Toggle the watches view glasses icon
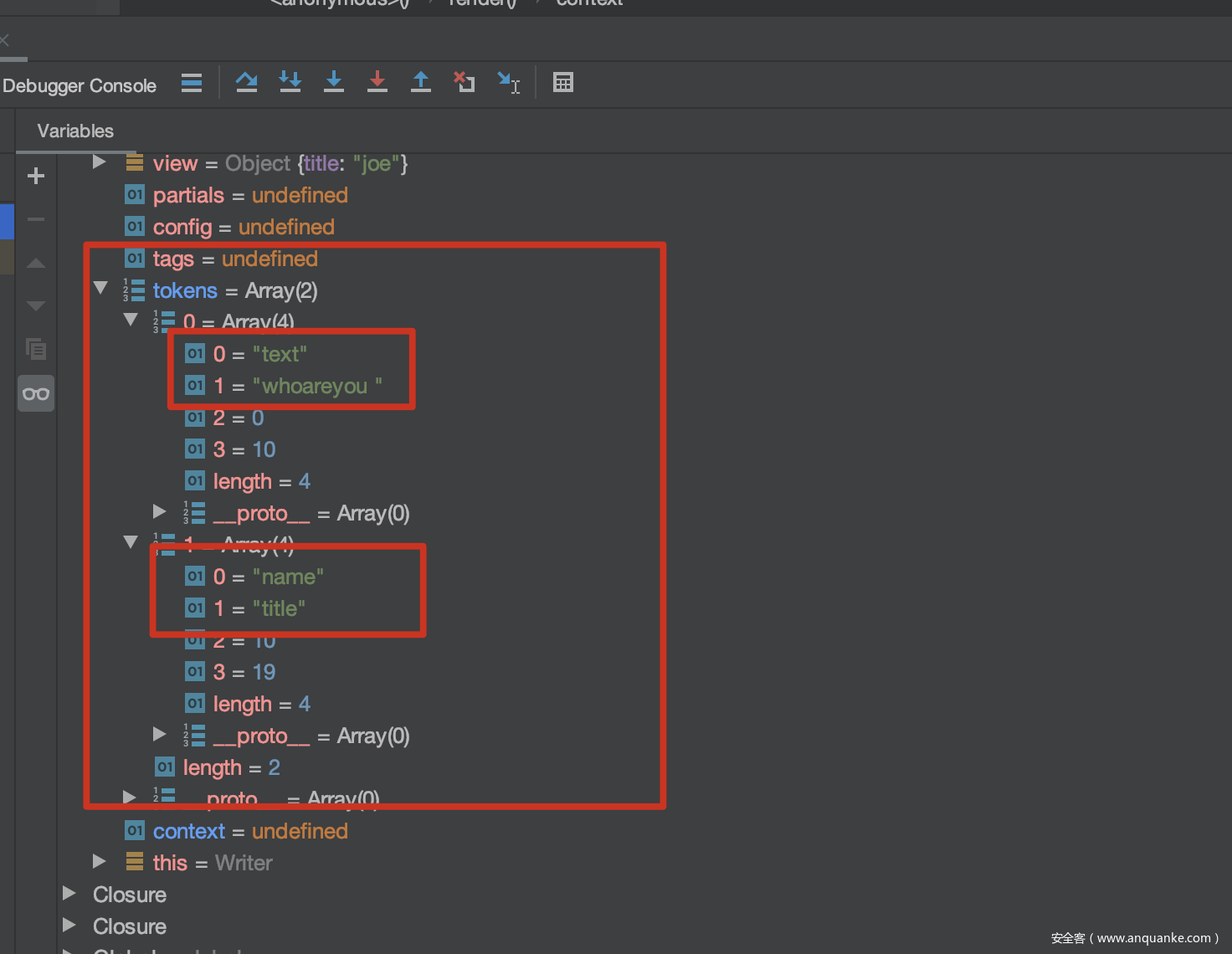This screenshot has width=1232, height=954. 36,393
